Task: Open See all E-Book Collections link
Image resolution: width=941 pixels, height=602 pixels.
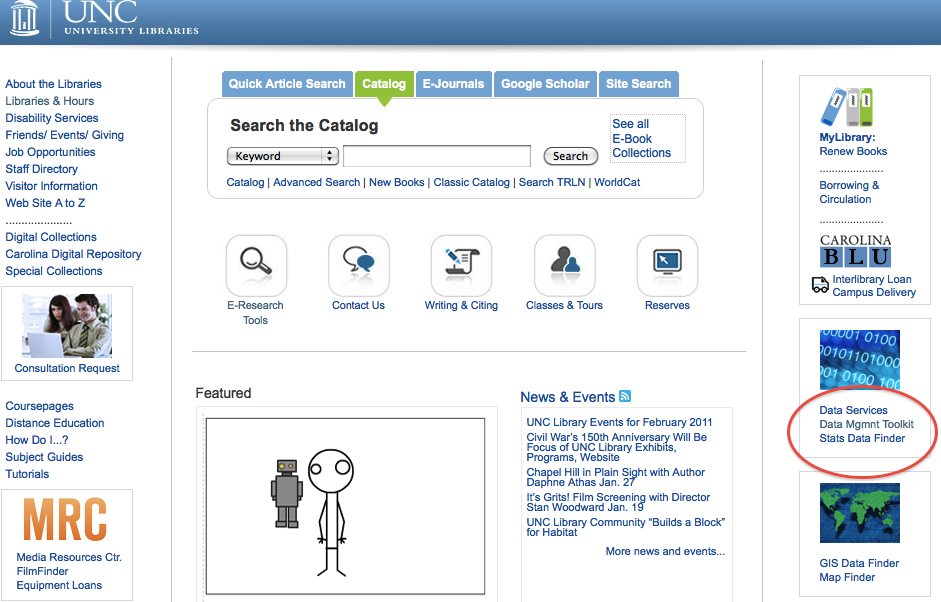Action: (642, 139)
